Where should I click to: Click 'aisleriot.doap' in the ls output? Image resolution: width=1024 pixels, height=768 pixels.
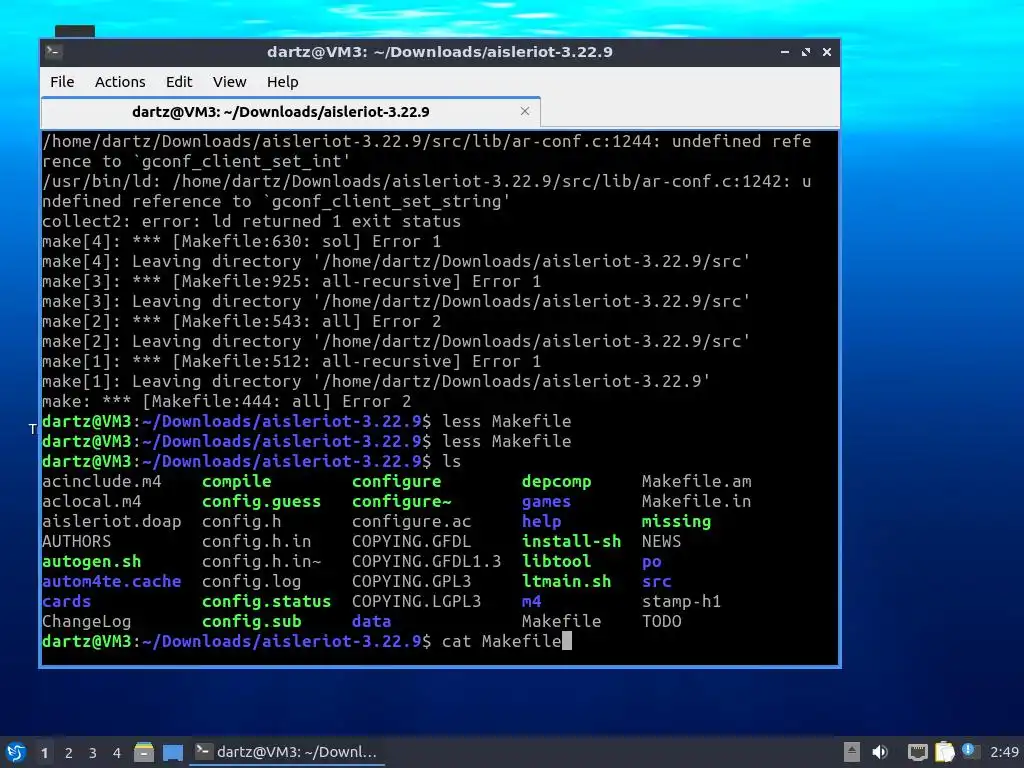point(112,522)
